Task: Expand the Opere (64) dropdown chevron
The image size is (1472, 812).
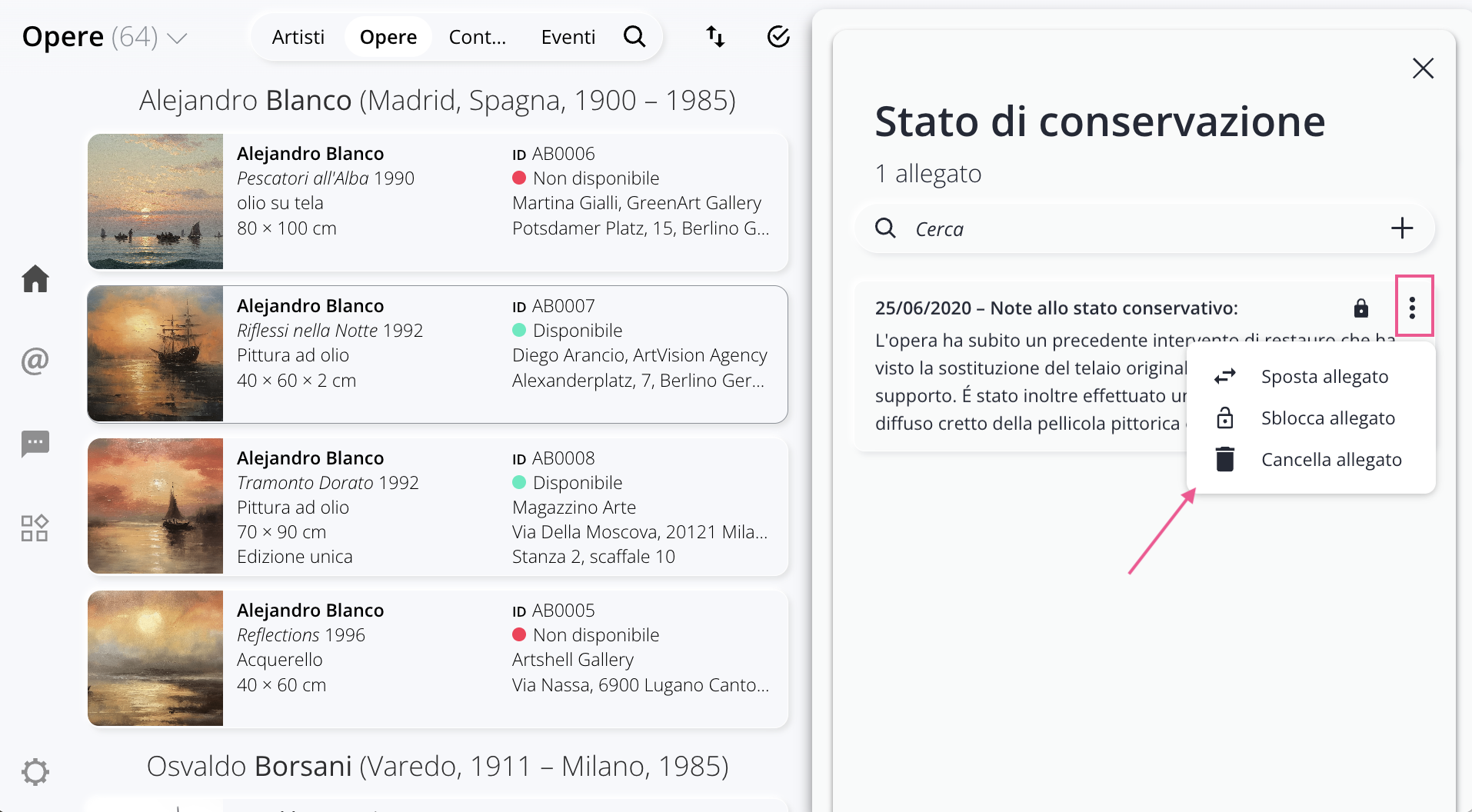Action: pyautogui.click(x=178, y=38)
